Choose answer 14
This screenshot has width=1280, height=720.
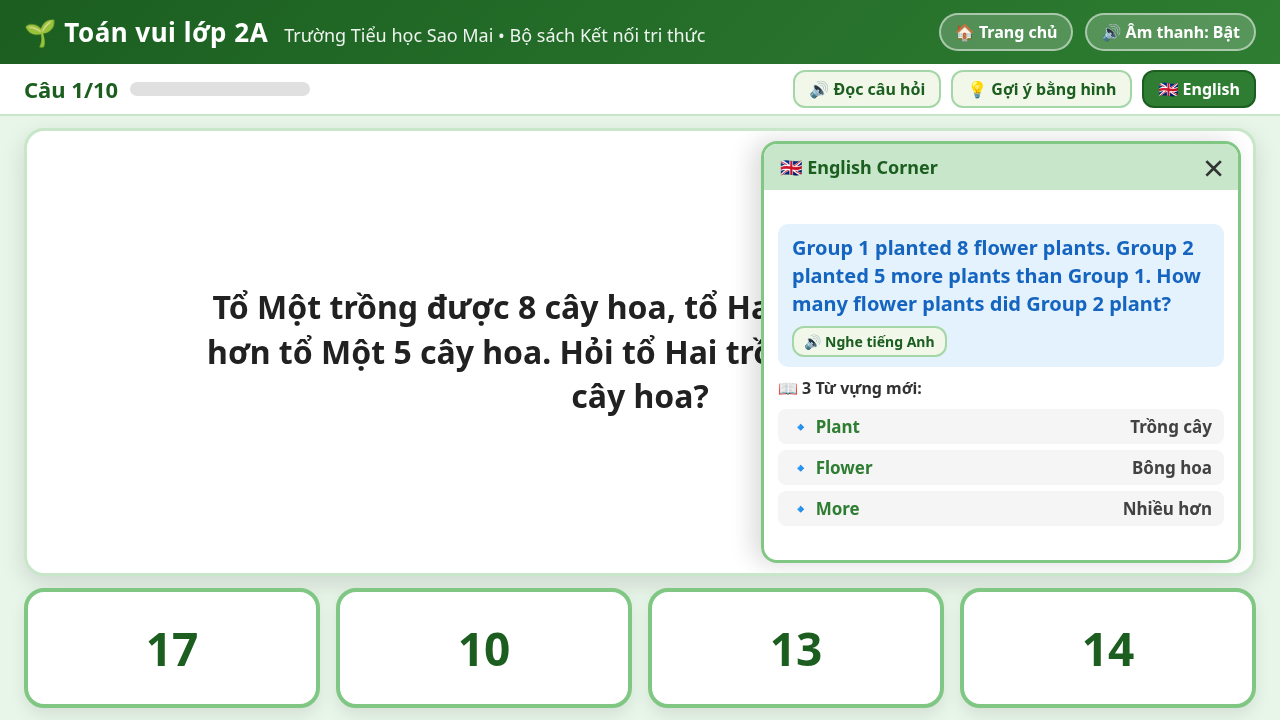[x=1108, y=648]
